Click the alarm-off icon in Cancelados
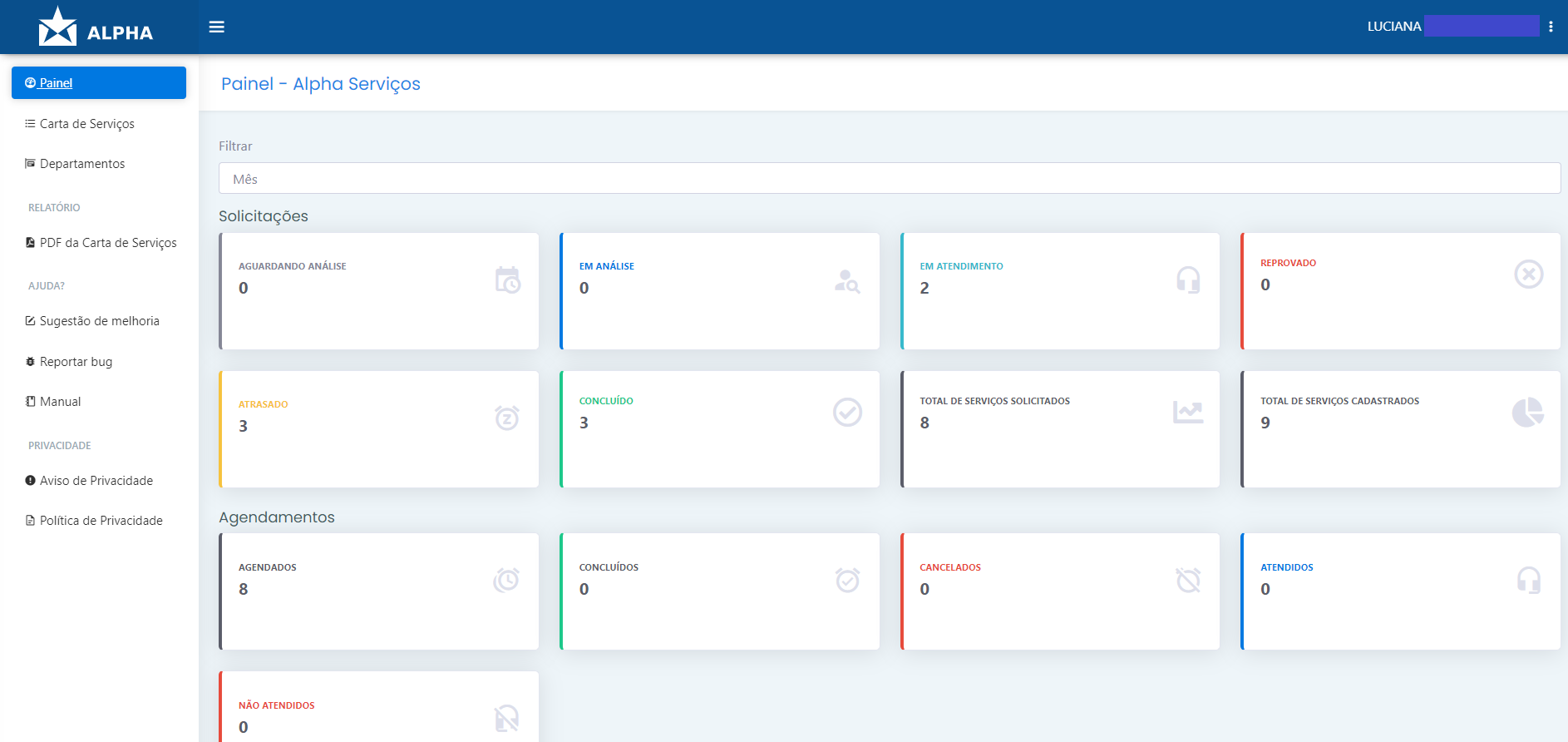 pyautogui.click(x=1188, y=580)
